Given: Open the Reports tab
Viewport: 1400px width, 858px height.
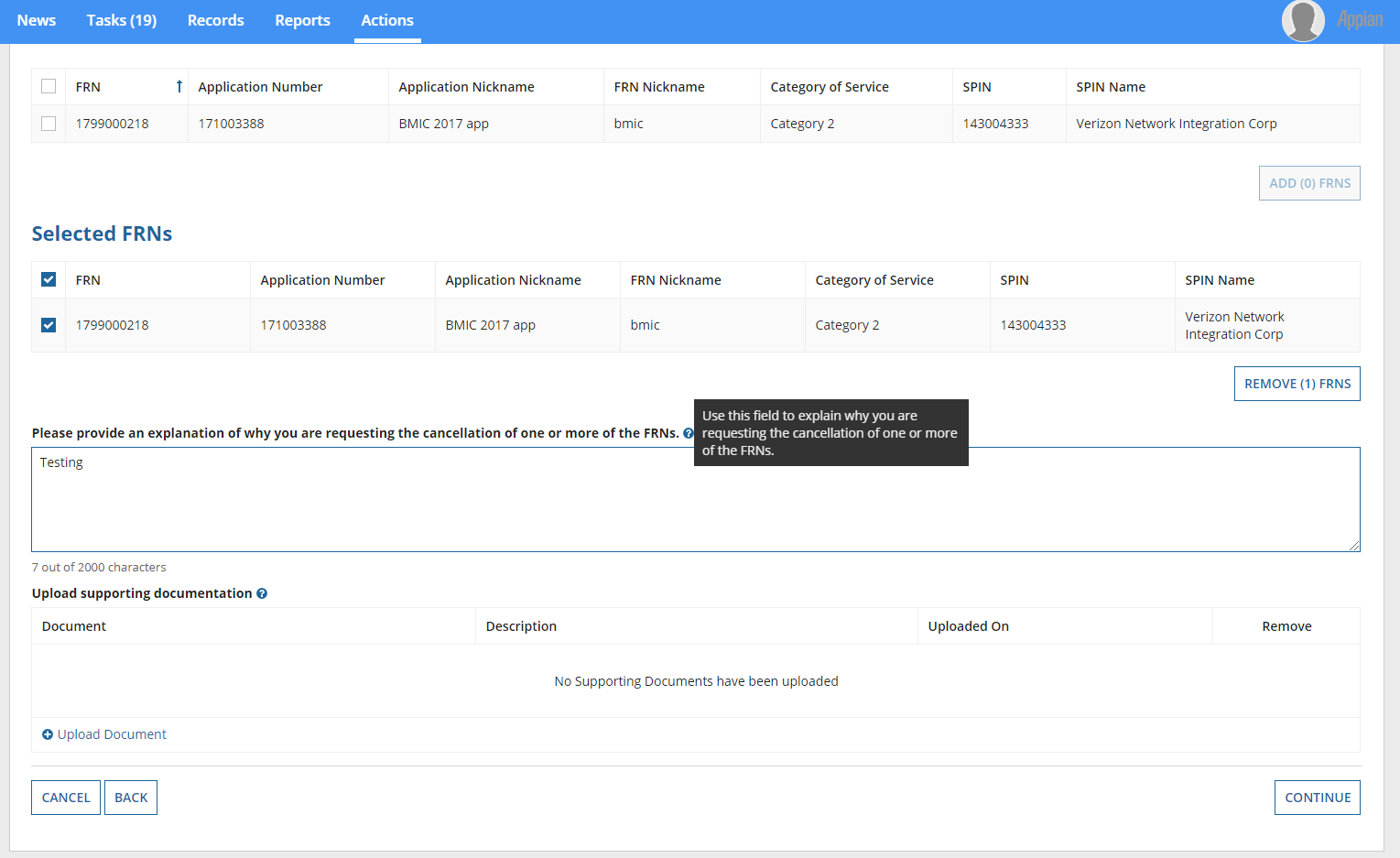Looking at the screenshot, I should [302, 20].
